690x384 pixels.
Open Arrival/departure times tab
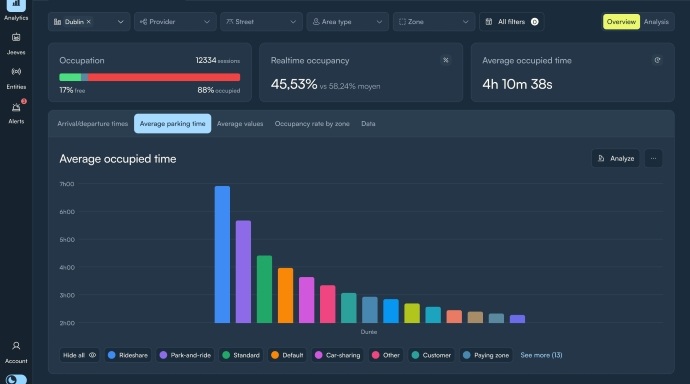[x=92, y=124]
